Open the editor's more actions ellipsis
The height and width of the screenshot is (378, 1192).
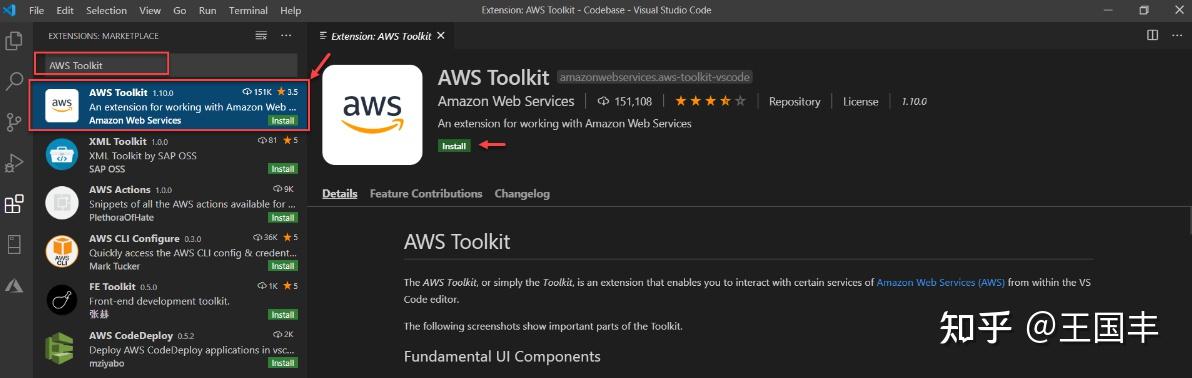point(1178,35)
